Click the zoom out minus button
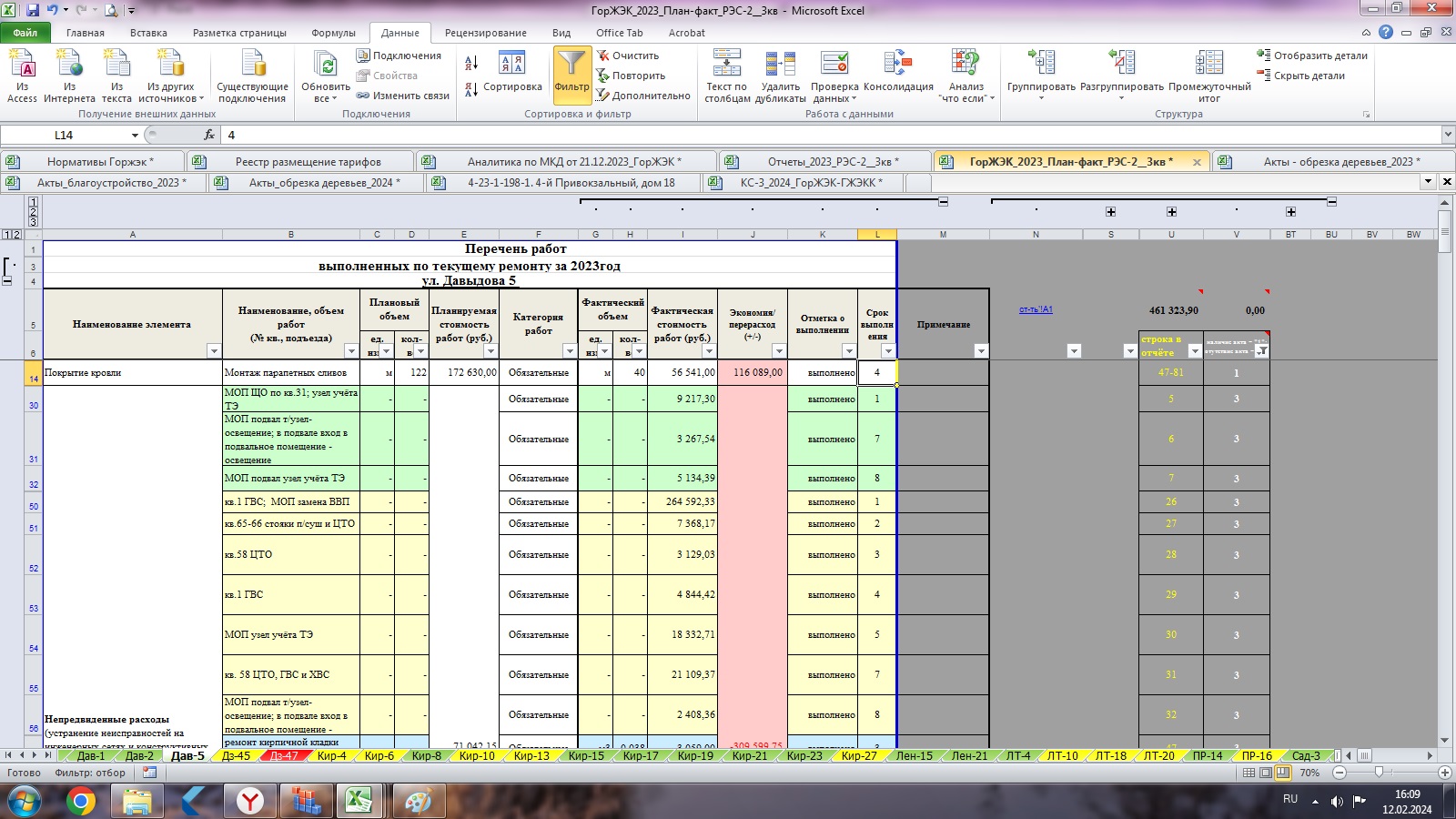The width and height of the screenshot is (1456, 819). [1340, 773]
